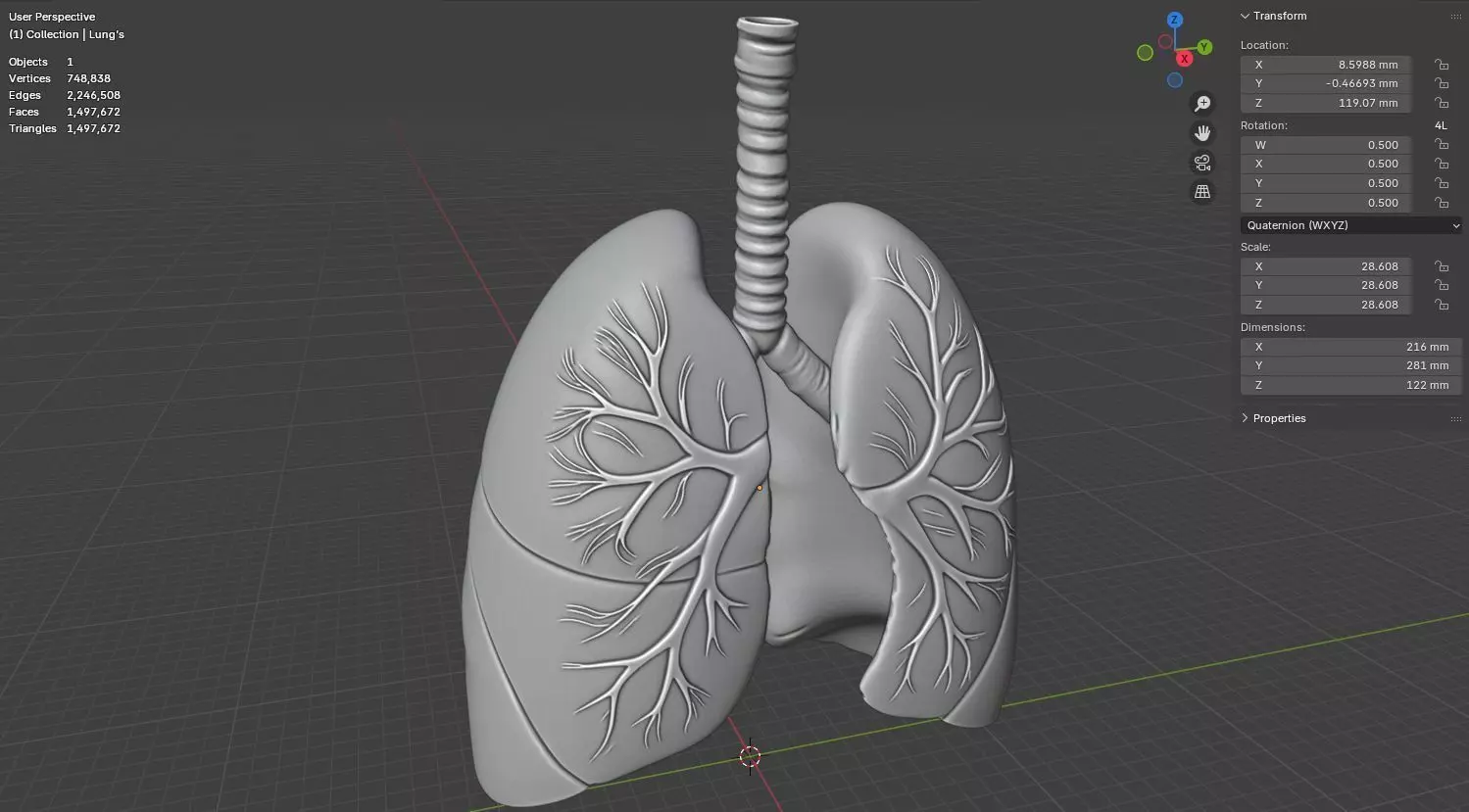The width and height of the screenshot is (1469, 812).
Task: Lock the Scale X field
Action: (x=1442, y=266)
